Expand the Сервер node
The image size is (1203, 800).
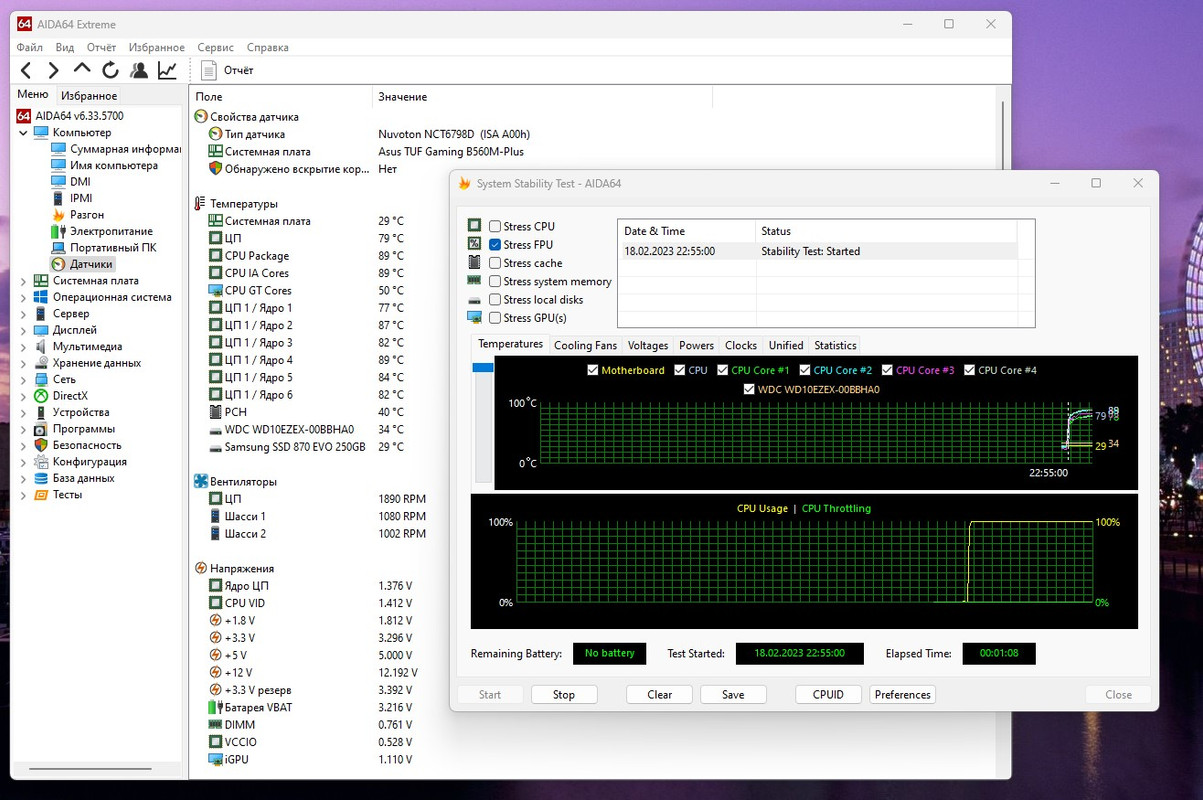point(25,313)
